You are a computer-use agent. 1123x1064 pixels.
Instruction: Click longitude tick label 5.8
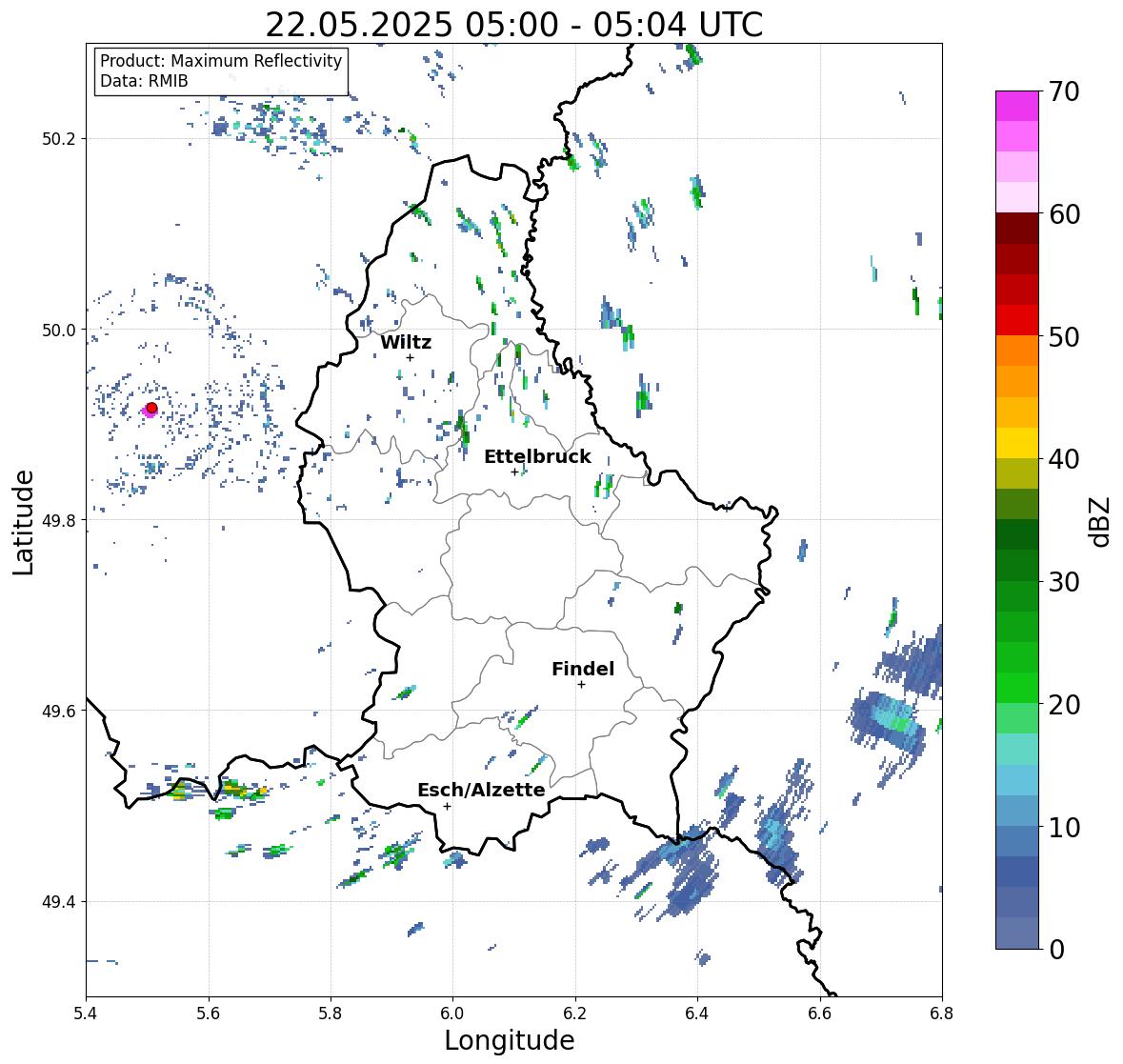click(331, 1013)
